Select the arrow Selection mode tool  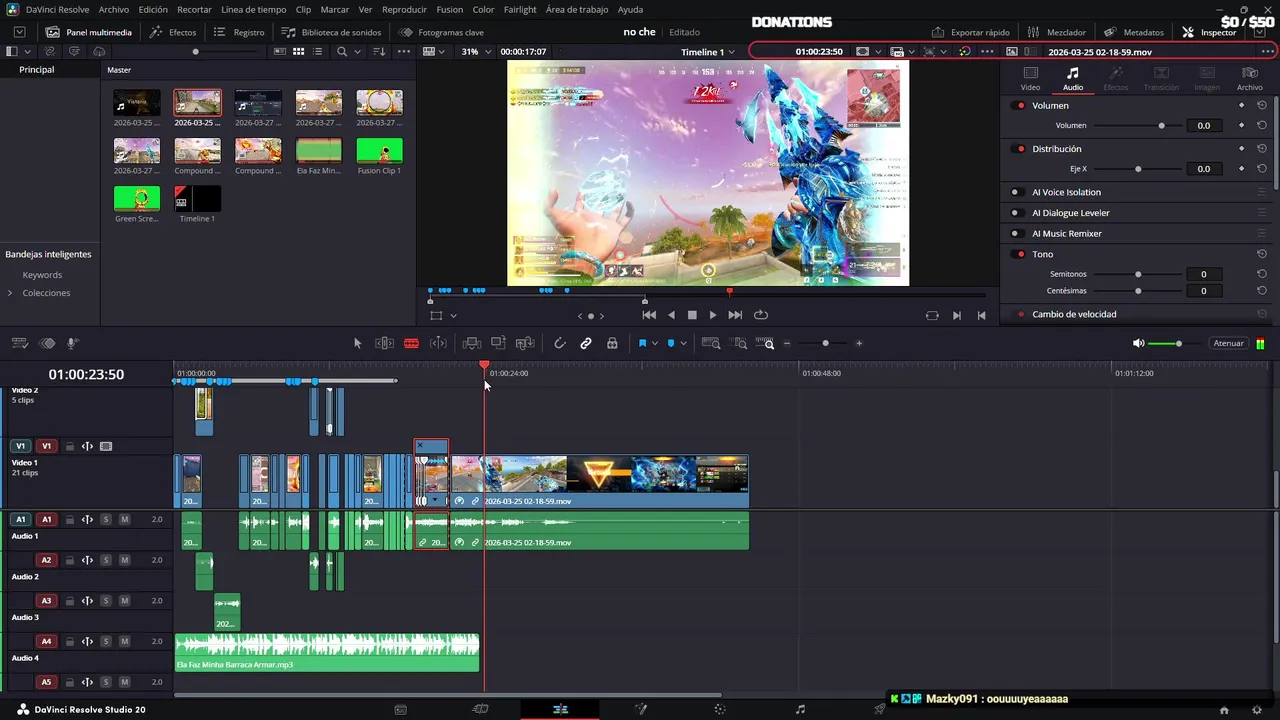tap(357, 343)
